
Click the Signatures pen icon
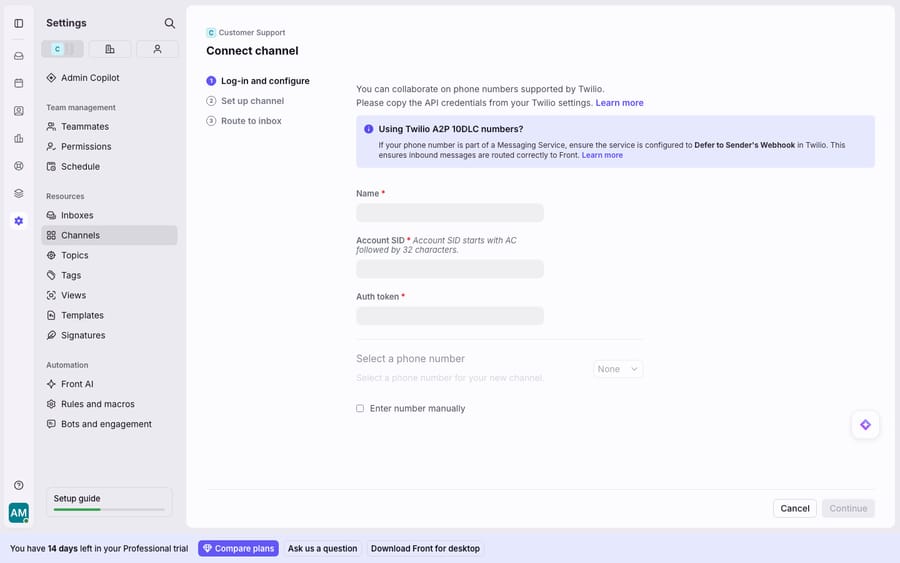tap(51, 335)
